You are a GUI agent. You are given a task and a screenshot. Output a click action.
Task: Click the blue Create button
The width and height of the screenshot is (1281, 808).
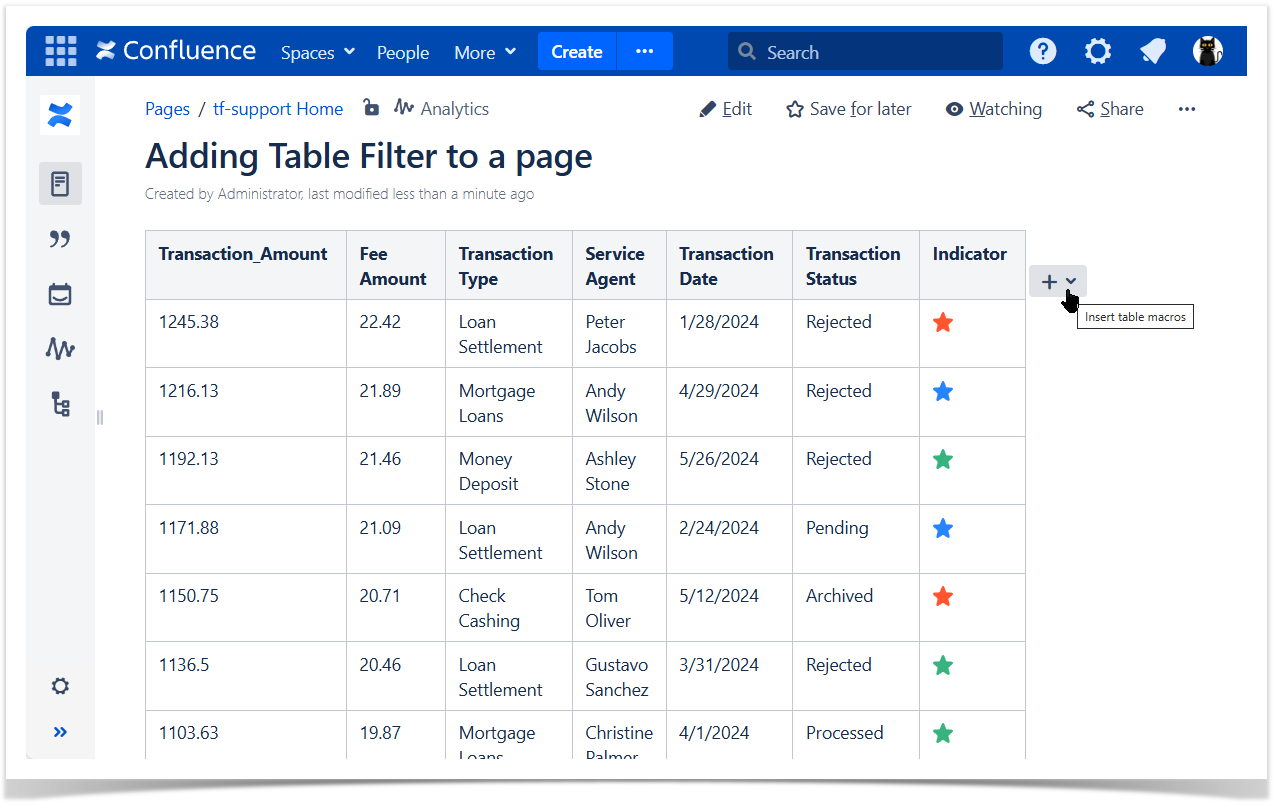577,52
